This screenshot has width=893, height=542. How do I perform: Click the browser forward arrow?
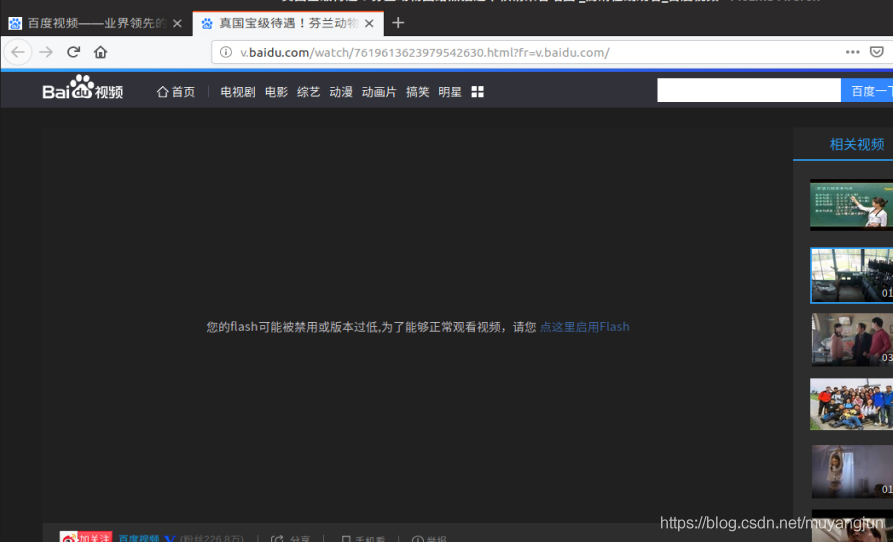46,52
